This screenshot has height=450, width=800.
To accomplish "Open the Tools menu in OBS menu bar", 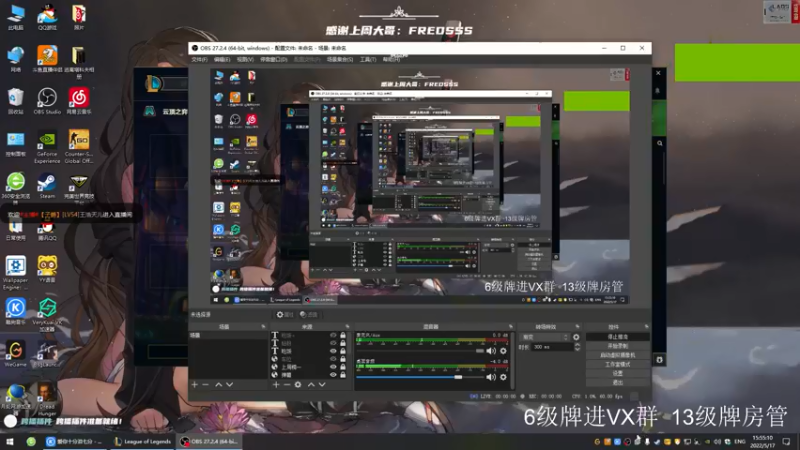I will tap(368, 60).
